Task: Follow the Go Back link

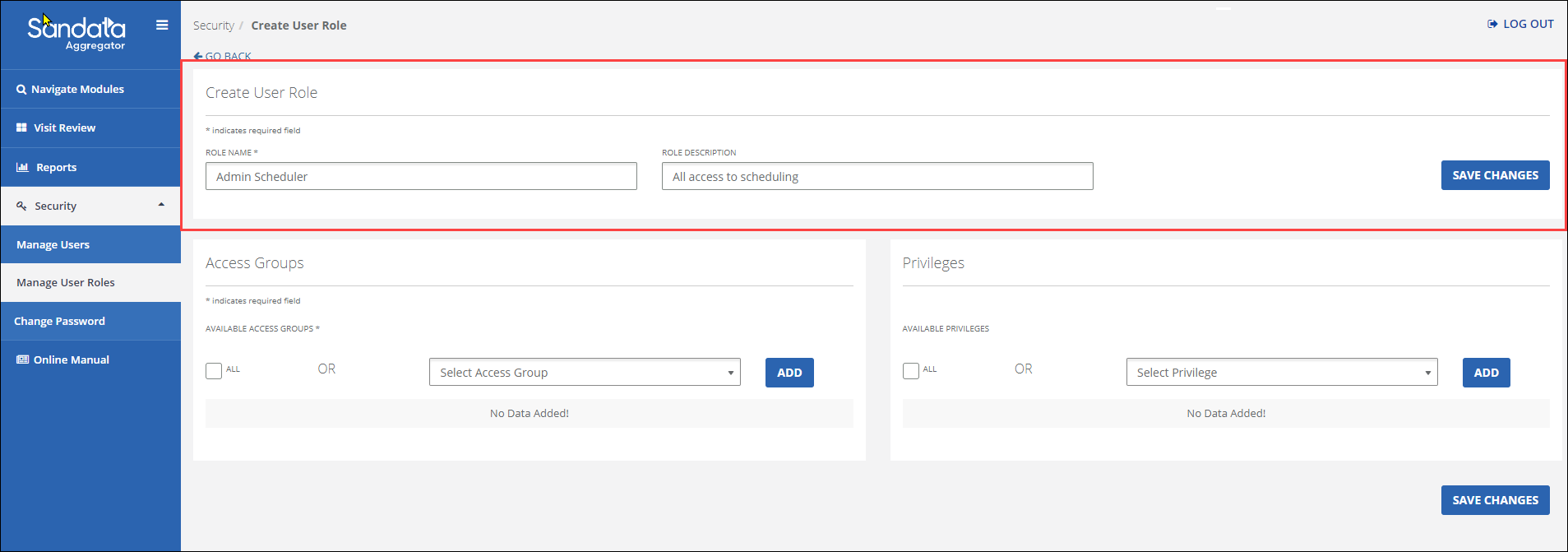Action: 223,56
